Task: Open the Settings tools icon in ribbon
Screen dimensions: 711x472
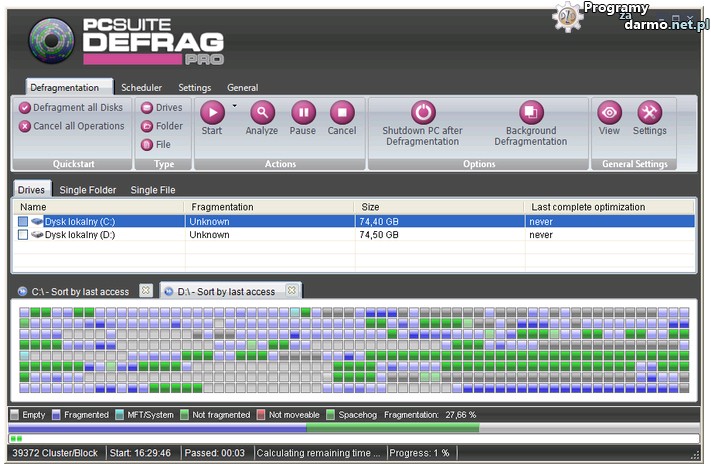Action: pos(649,113)
